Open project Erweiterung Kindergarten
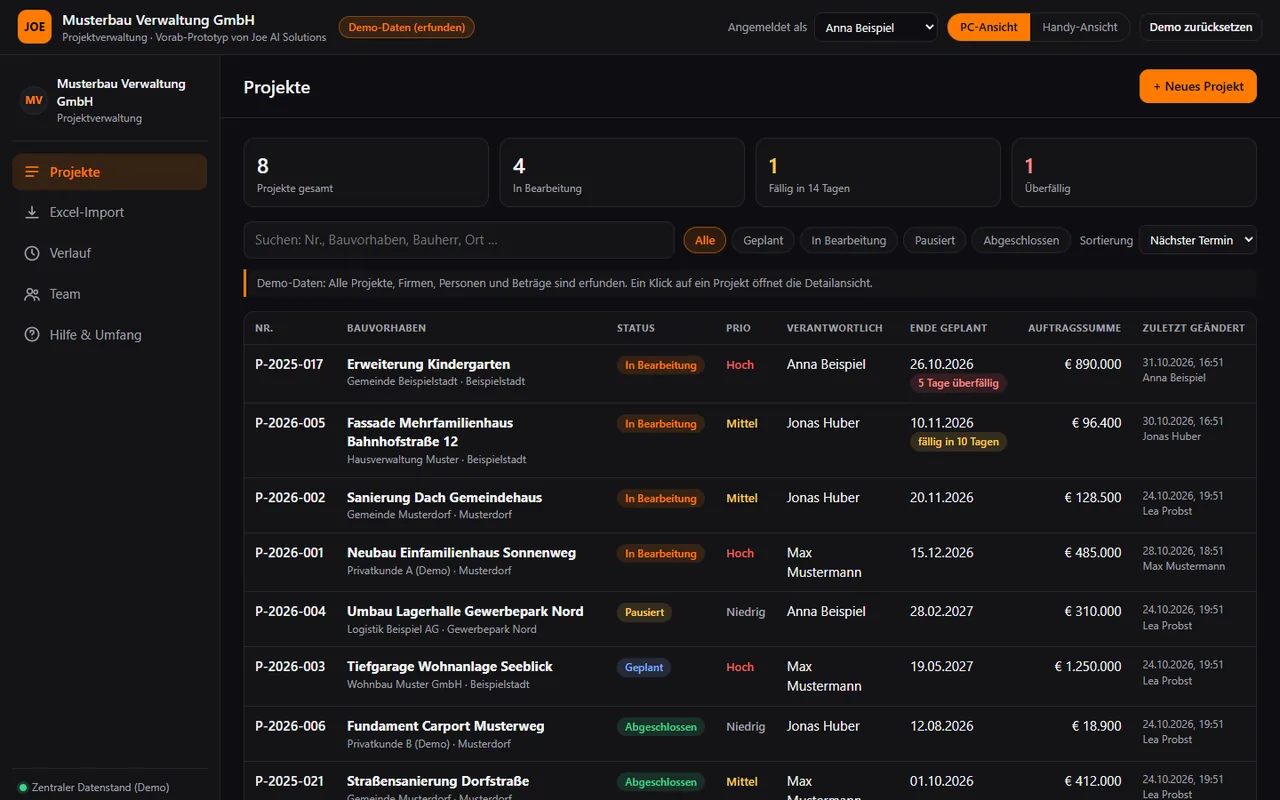Screen dimensions: 1280x800 pyautogui.click(x=750, y=374)
